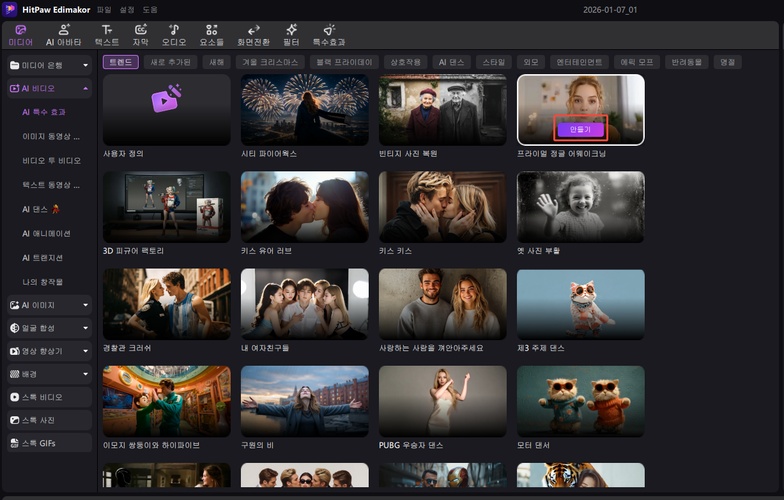Select the 시티 파이어웍스 effect thumbnail
The image size is (784, 500).
(x=304, y=110)
